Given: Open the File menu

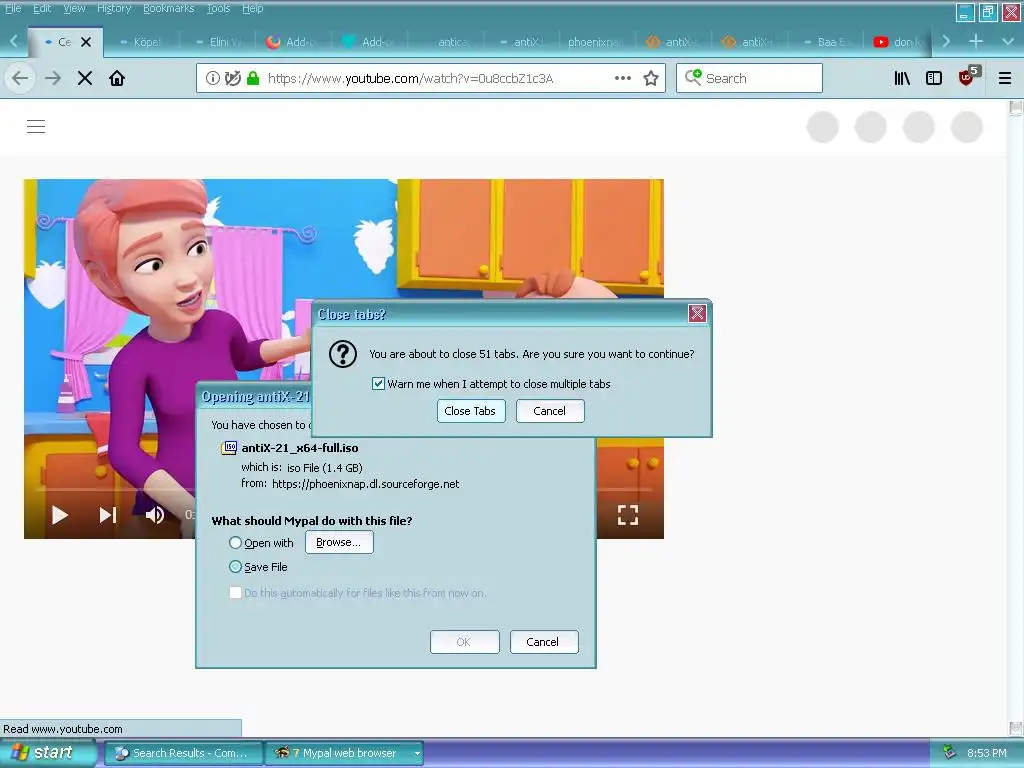Looking at the screenshot, I should [13, 8].
